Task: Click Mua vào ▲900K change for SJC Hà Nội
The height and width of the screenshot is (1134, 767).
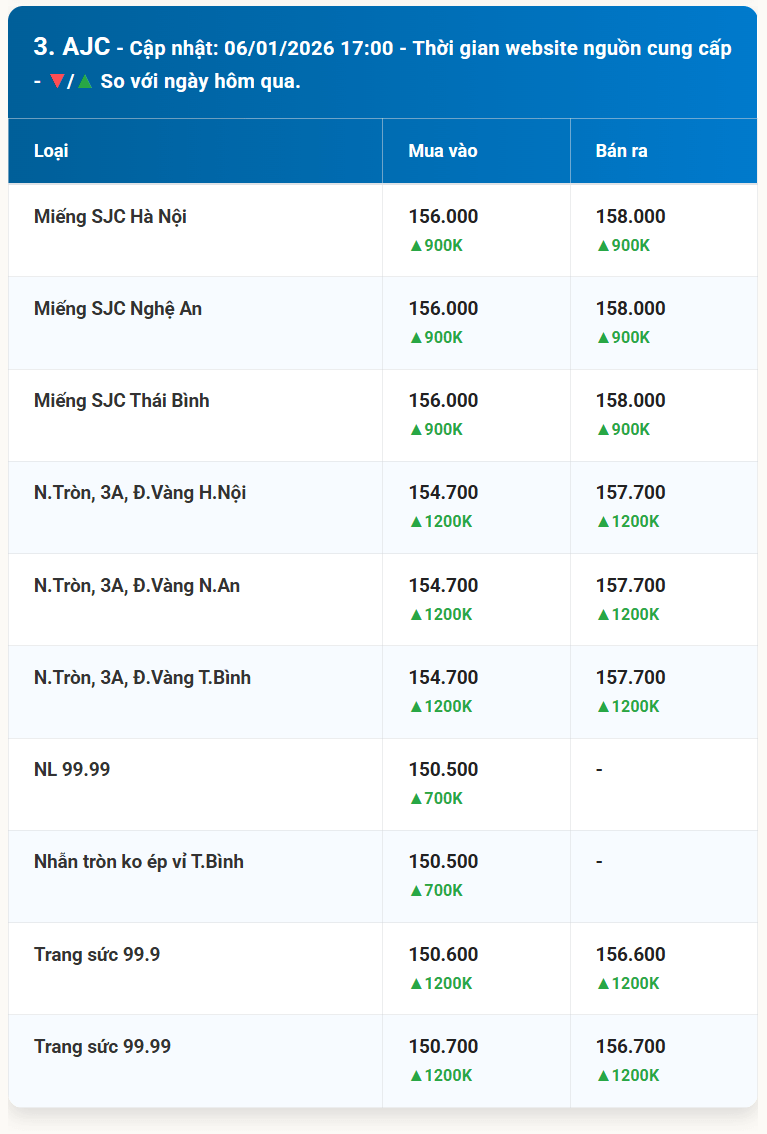Action: tap(437, 246)
